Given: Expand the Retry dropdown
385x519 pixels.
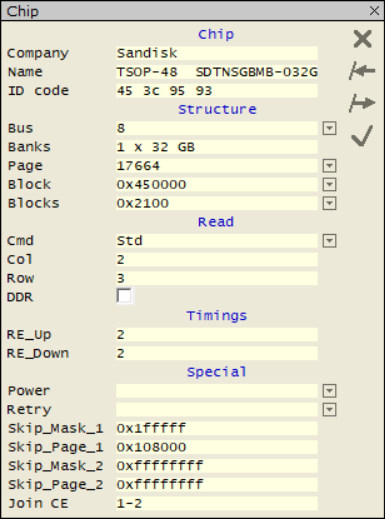Looking at the screenshot, I should (x=329, y=410).
